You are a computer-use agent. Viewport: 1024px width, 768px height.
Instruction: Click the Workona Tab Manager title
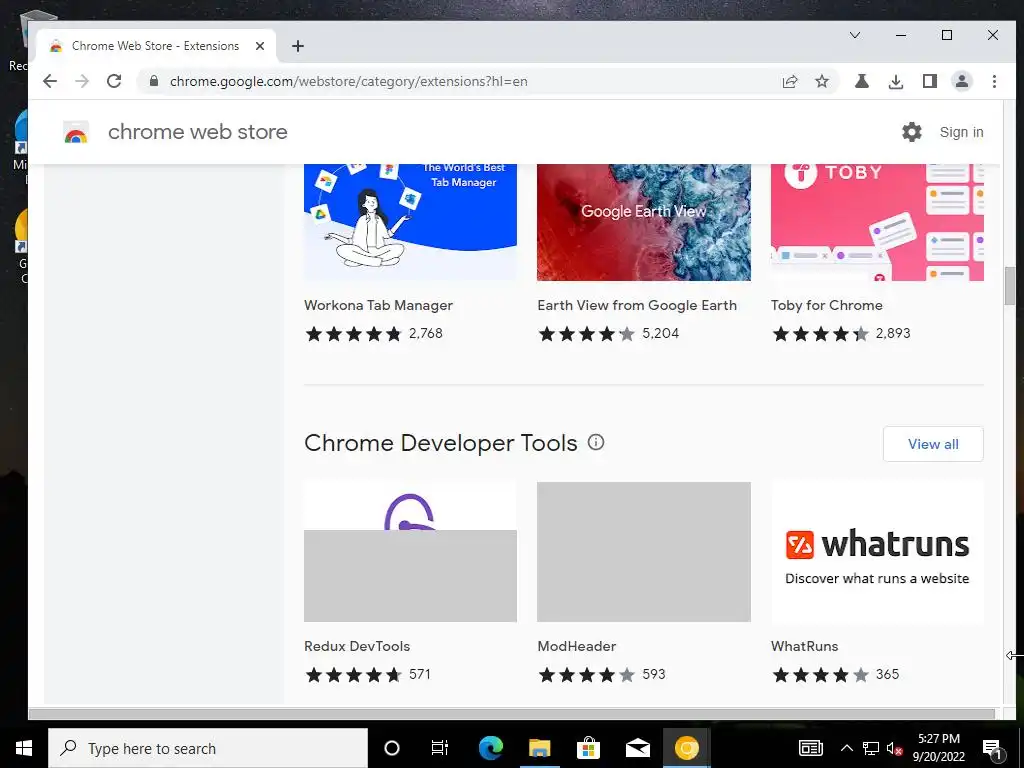pyautogui.click(x=378, y=305)
